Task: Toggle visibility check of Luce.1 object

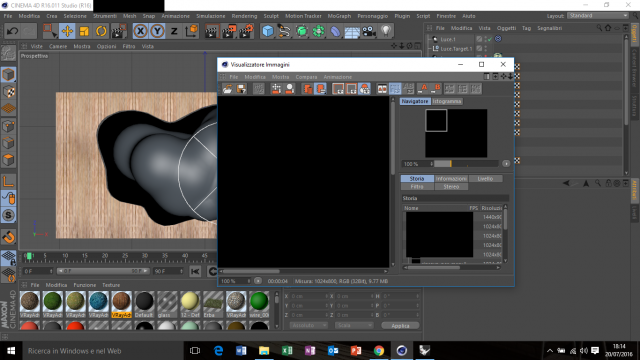Action: click(x=489, y=39)
